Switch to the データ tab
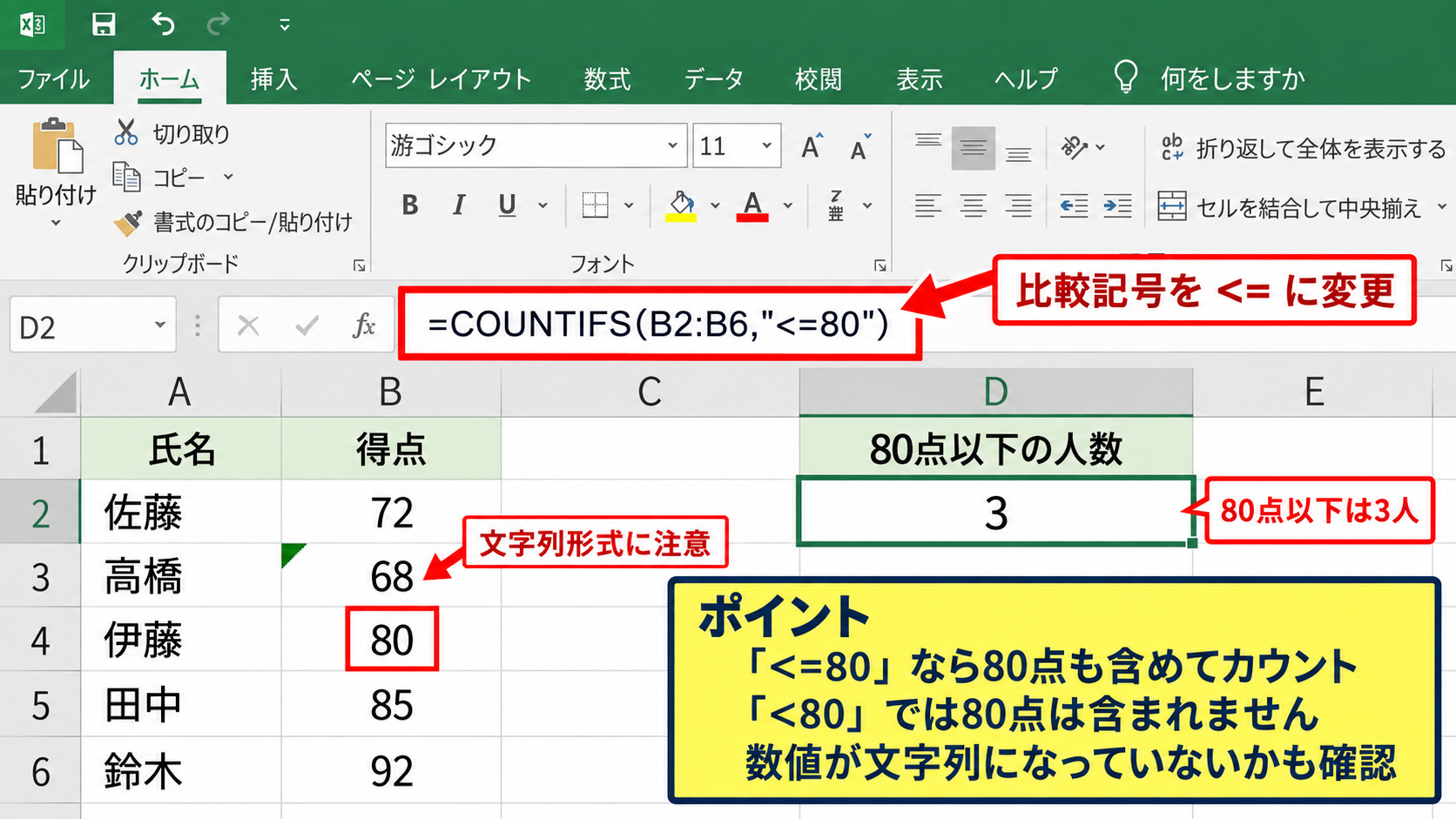 point(713,79)
